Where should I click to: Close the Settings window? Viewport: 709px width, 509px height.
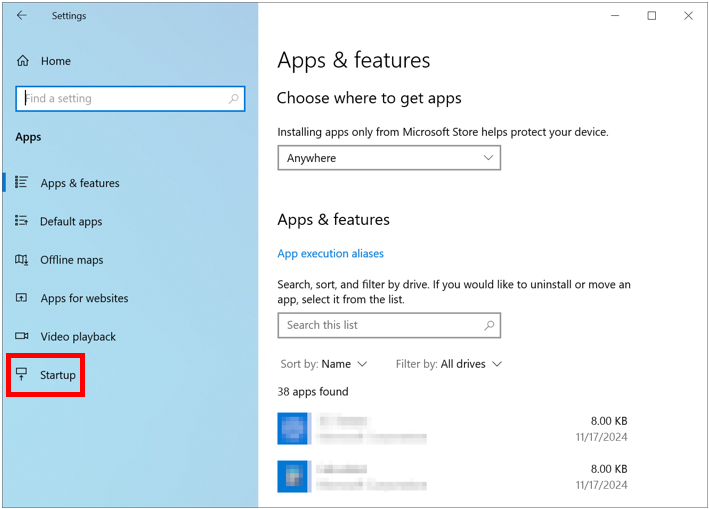(688, 15)
